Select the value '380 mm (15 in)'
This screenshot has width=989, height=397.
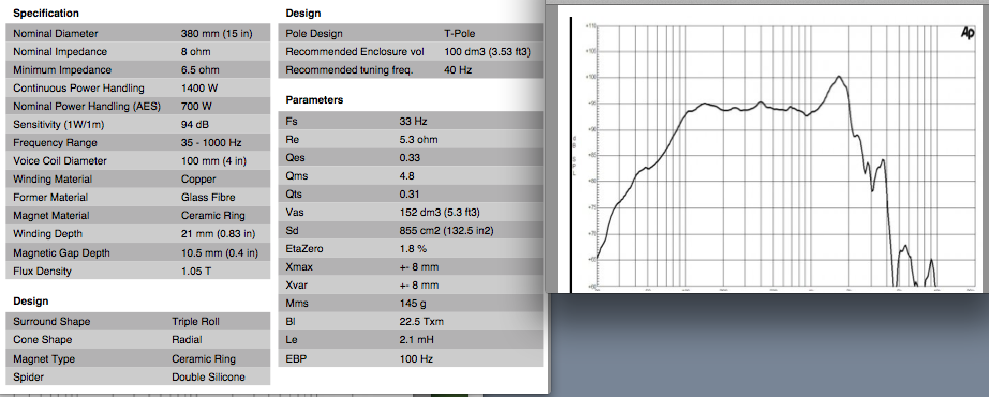pos(216,33)
